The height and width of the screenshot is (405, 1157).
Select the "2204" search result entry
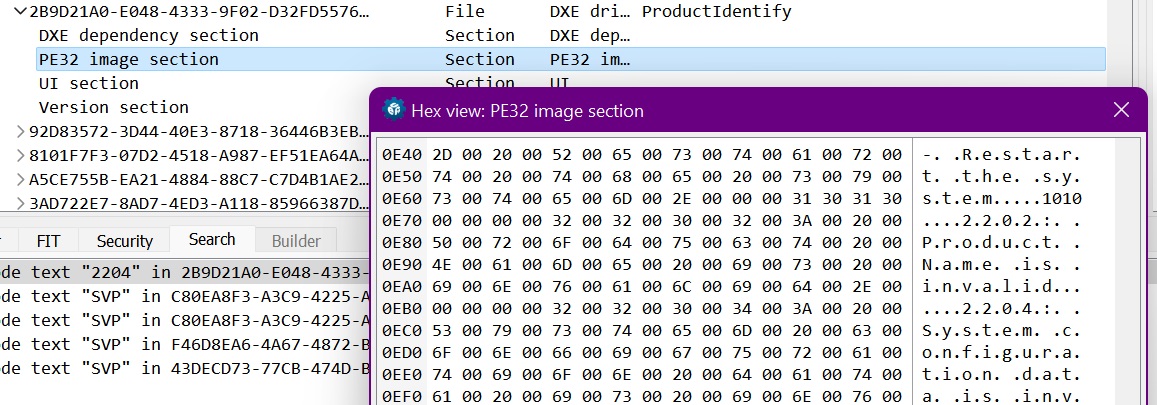(x=184, y=273)
